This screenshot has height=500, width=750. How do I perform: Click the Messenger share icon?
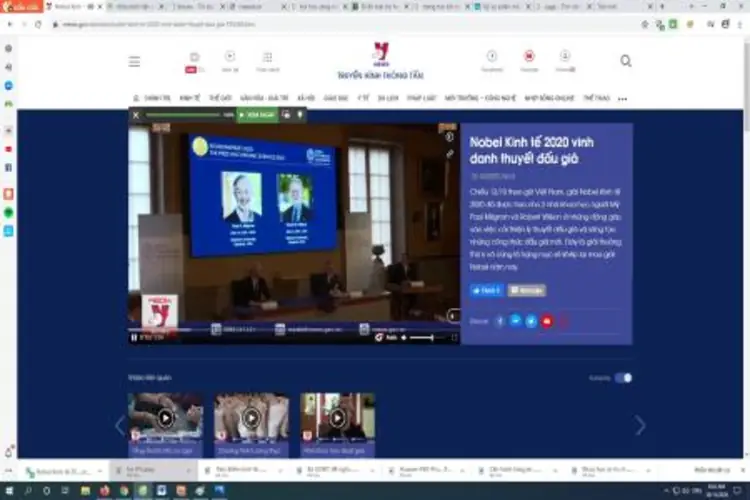[x=515, y=321]
